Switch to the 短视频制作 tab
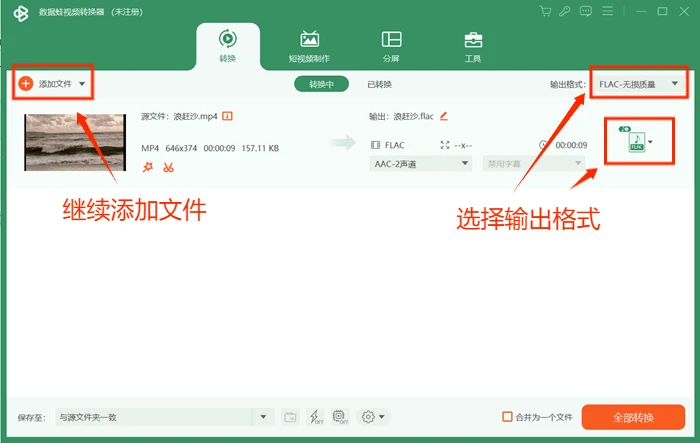This screenshot has height=443, width=700. (x=309, y=47)
